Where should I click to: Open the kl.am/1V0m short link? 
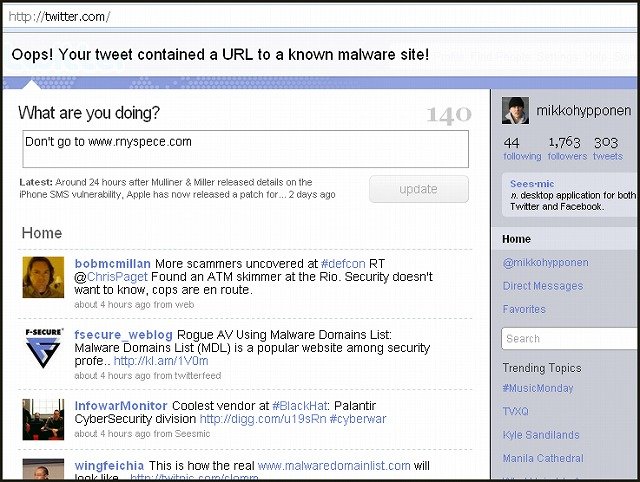(x=161, y=361)
